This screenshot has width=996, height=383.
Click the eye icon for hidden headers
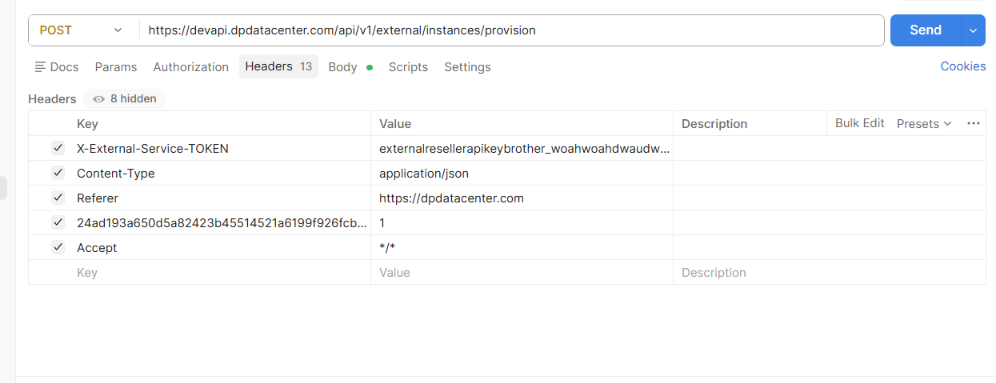tap(98, 99)
